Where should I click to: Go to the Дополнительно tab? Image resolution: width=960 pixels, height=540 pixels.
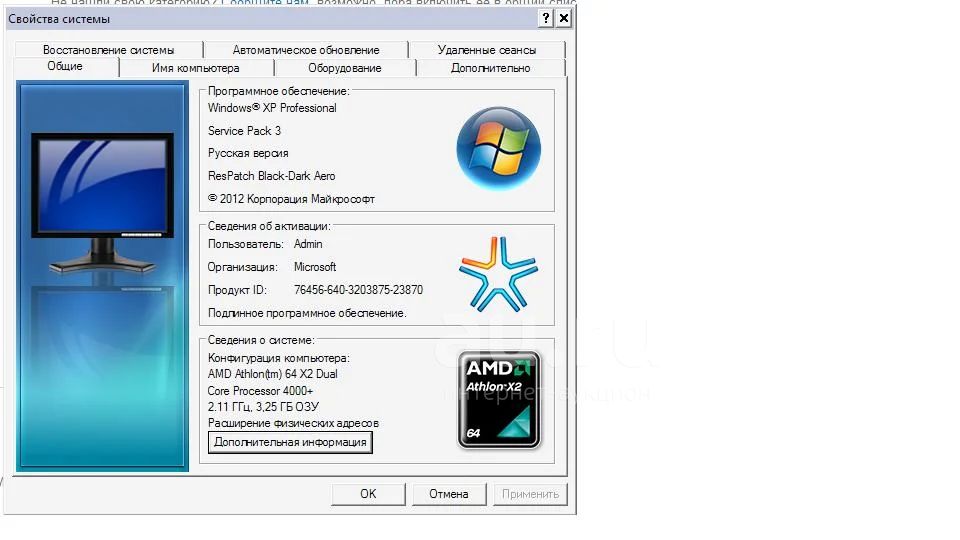(x=490, y=68)
